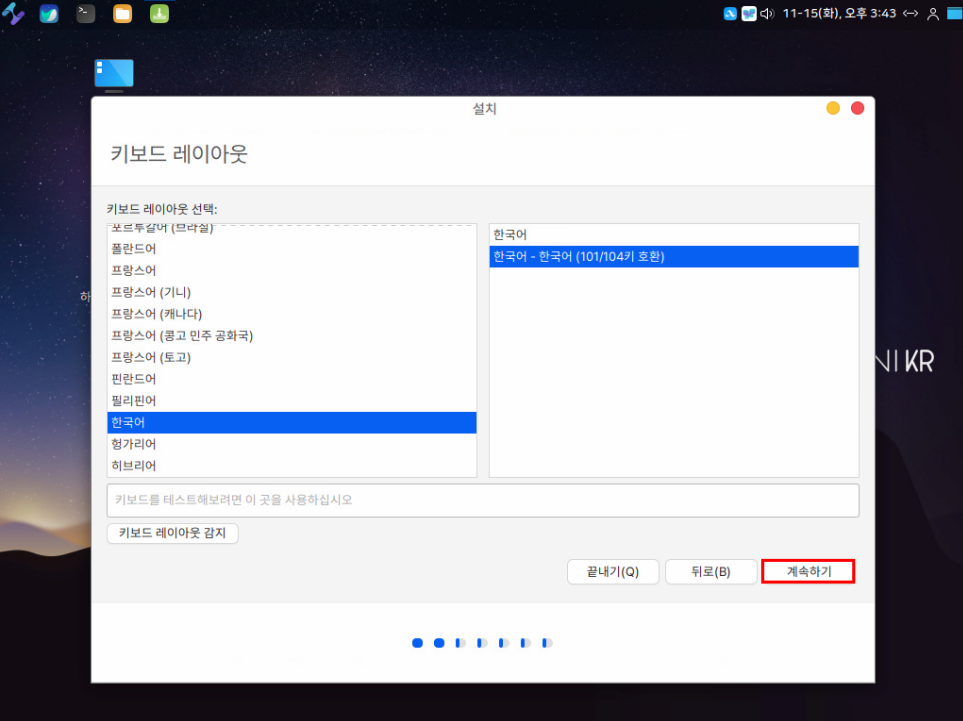
Task: Launch the blue leaf browser icon
Action: pyautogui.click(x=49, y=14)
